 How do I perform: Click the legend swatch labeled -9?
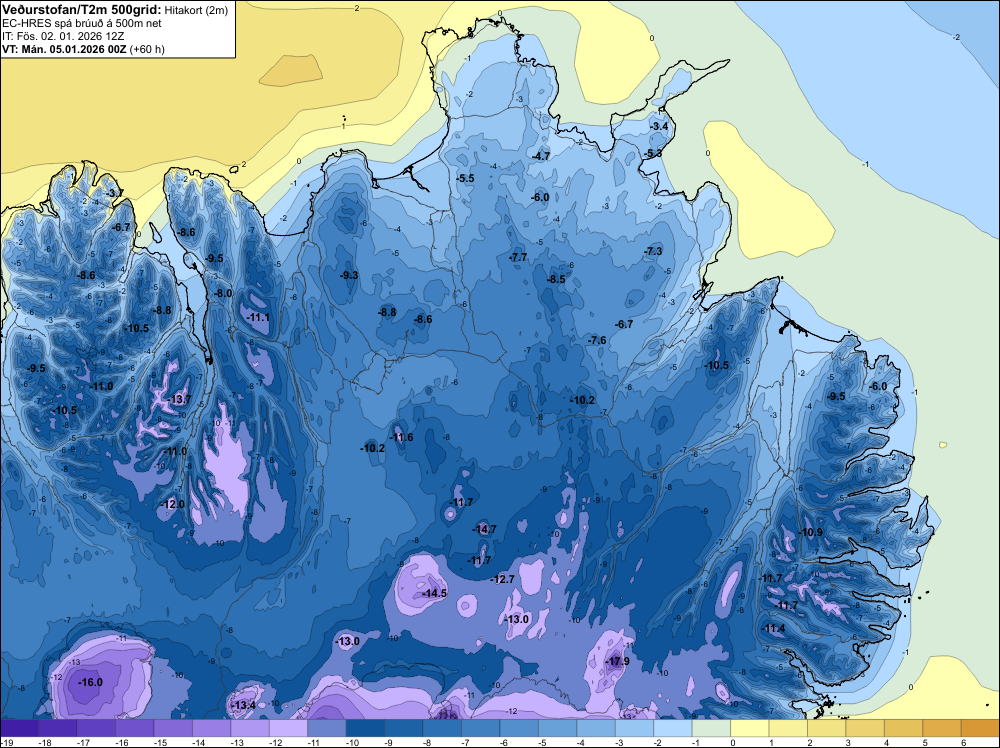coord(404,728)
